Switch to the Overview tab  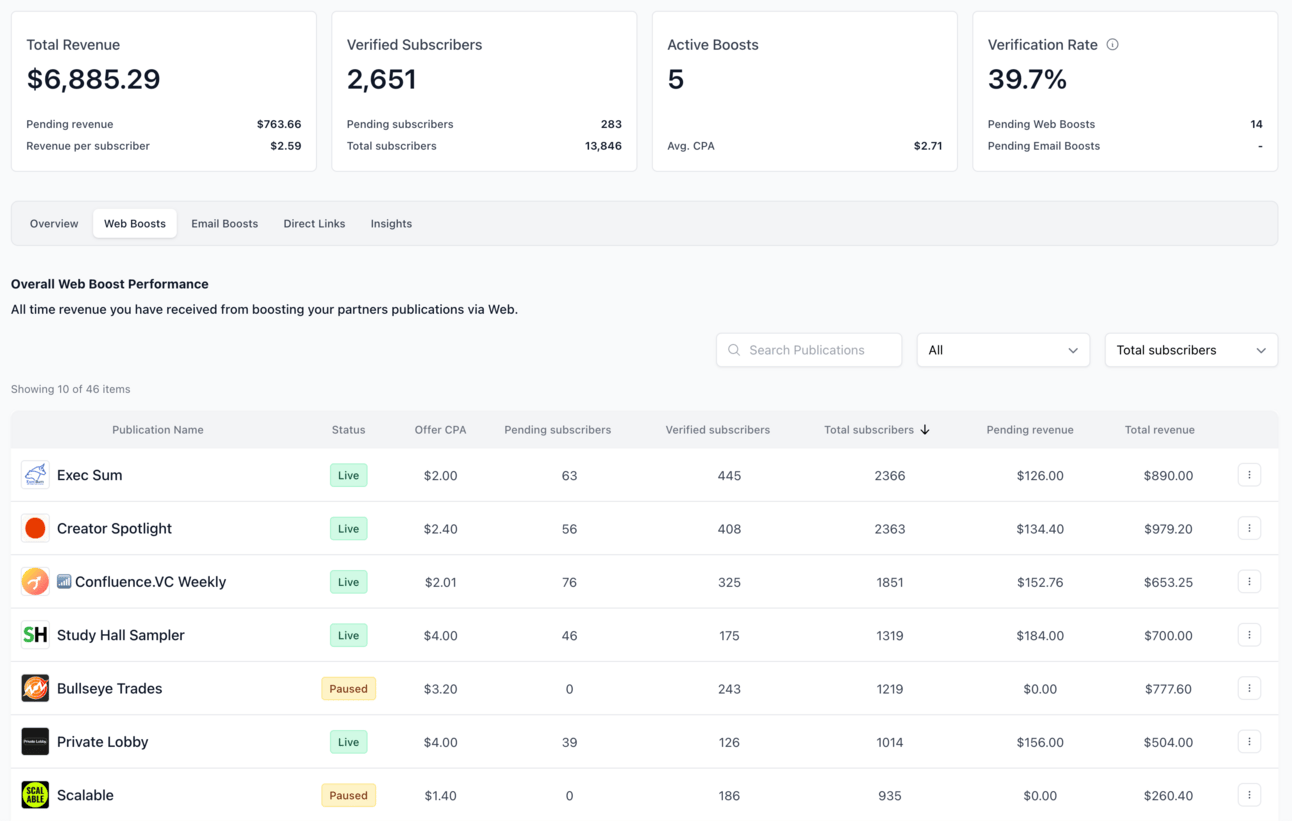(54, 224)
